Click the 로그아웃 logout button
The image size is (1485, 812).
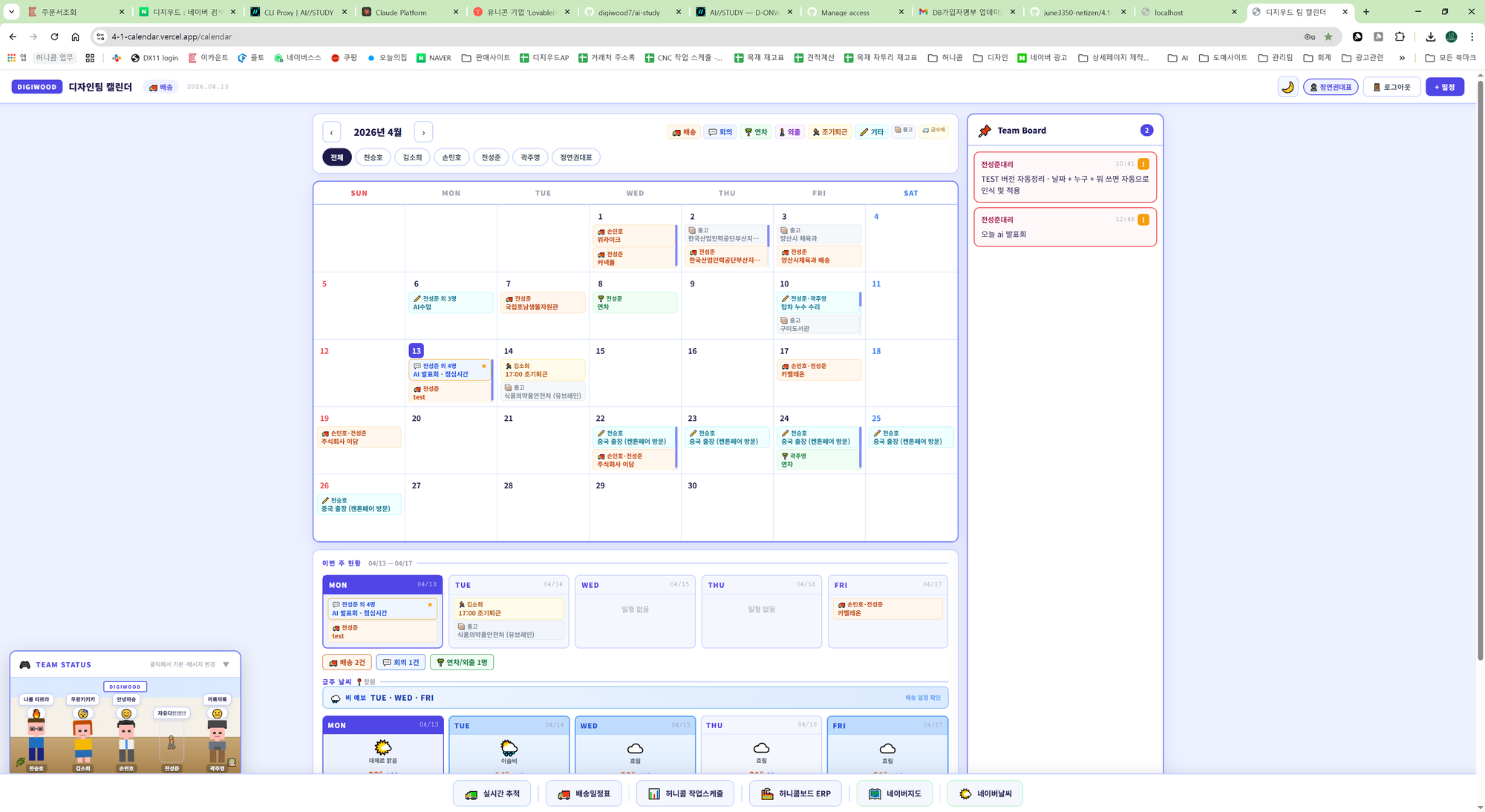click(1391, 87)
